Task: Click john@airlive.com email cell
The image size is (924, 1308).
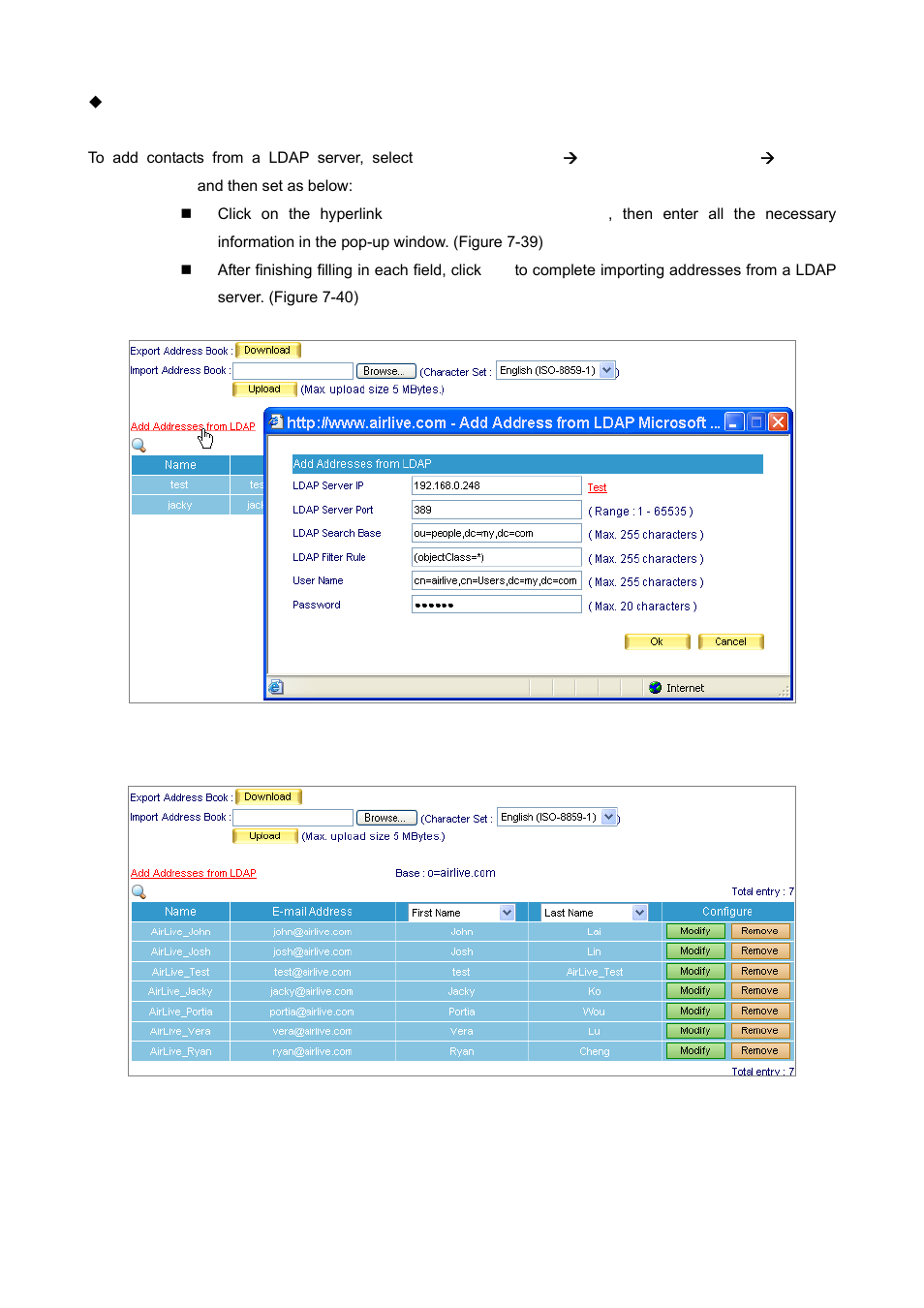Action: click(x=312, y=932)
